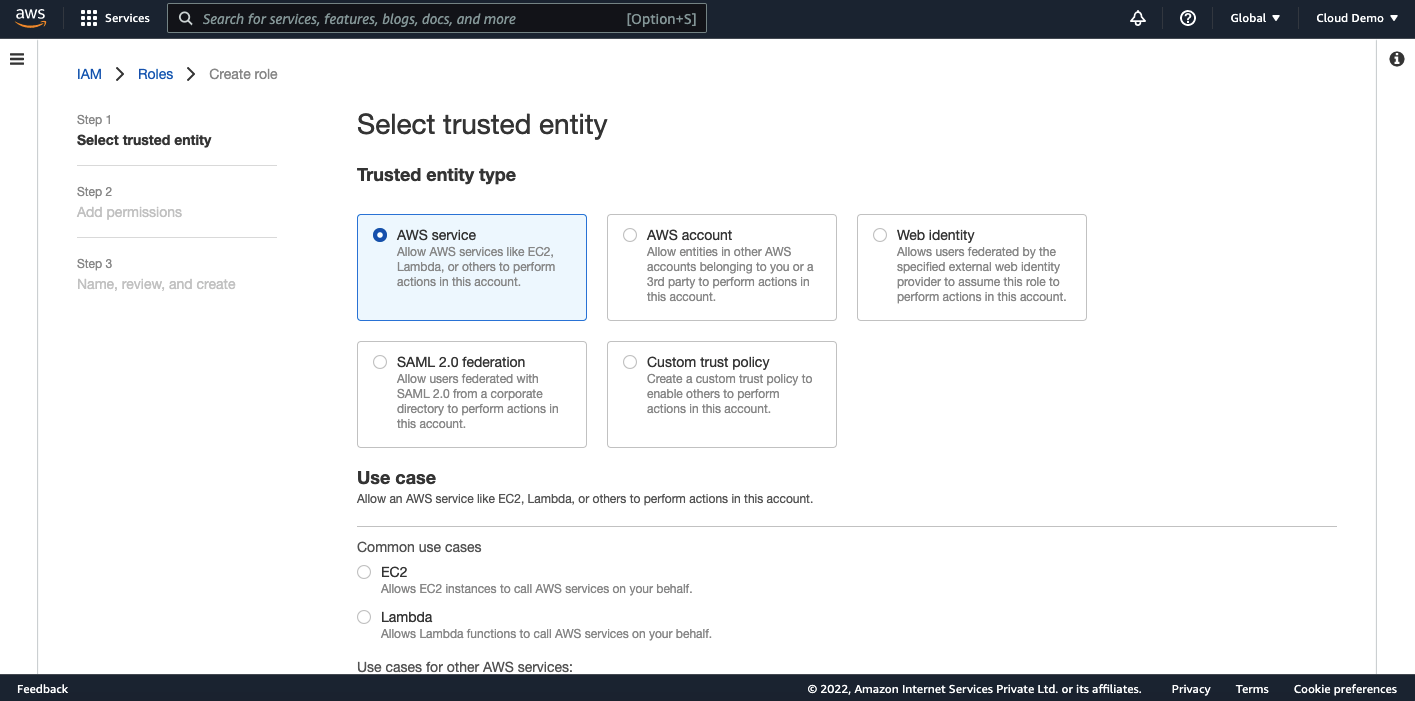
Task: Select Custom trust policy radio
Action: [x=630, y=362]
